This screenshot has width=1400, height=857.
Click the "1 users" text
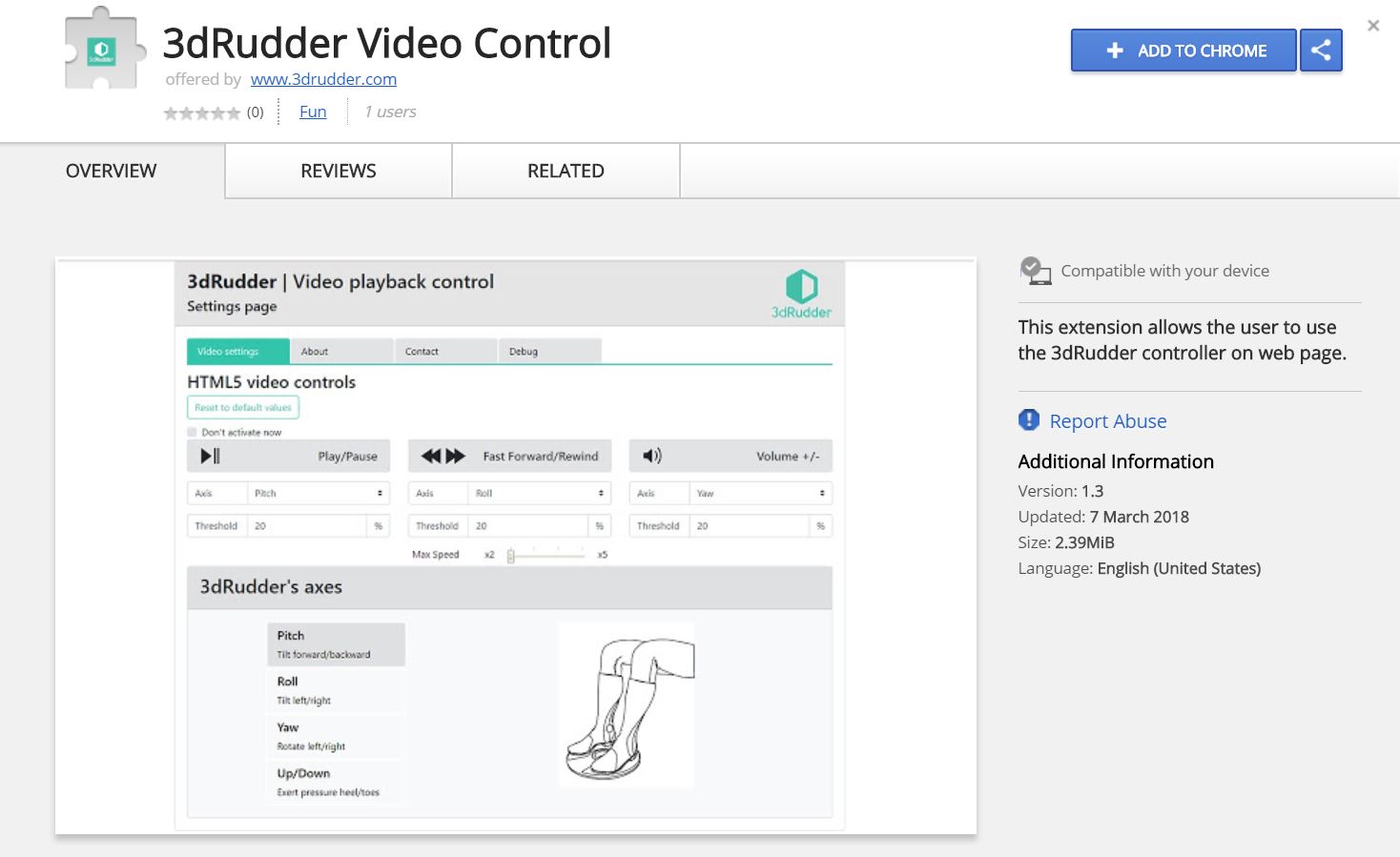click(x=390, y=112)
